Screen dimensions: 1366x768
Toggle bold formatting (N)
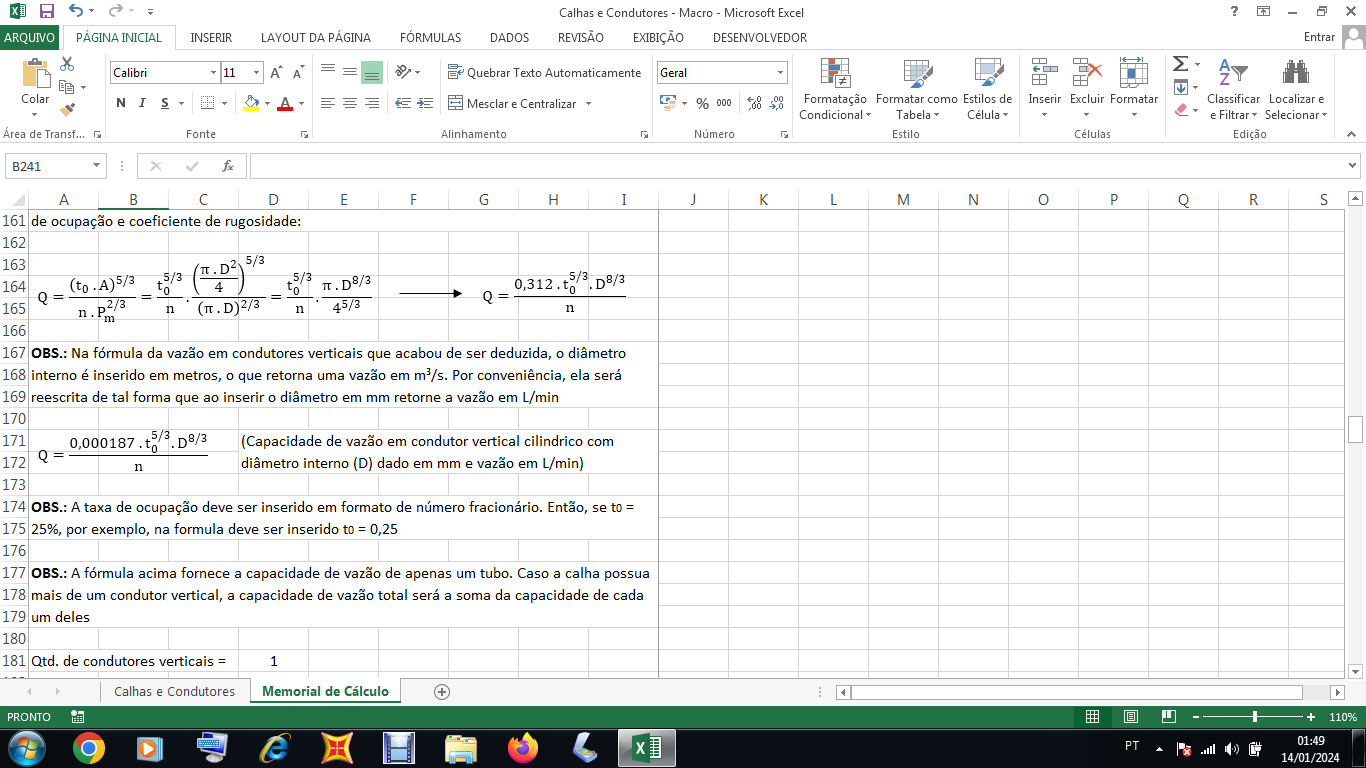[x=121, y=103]
